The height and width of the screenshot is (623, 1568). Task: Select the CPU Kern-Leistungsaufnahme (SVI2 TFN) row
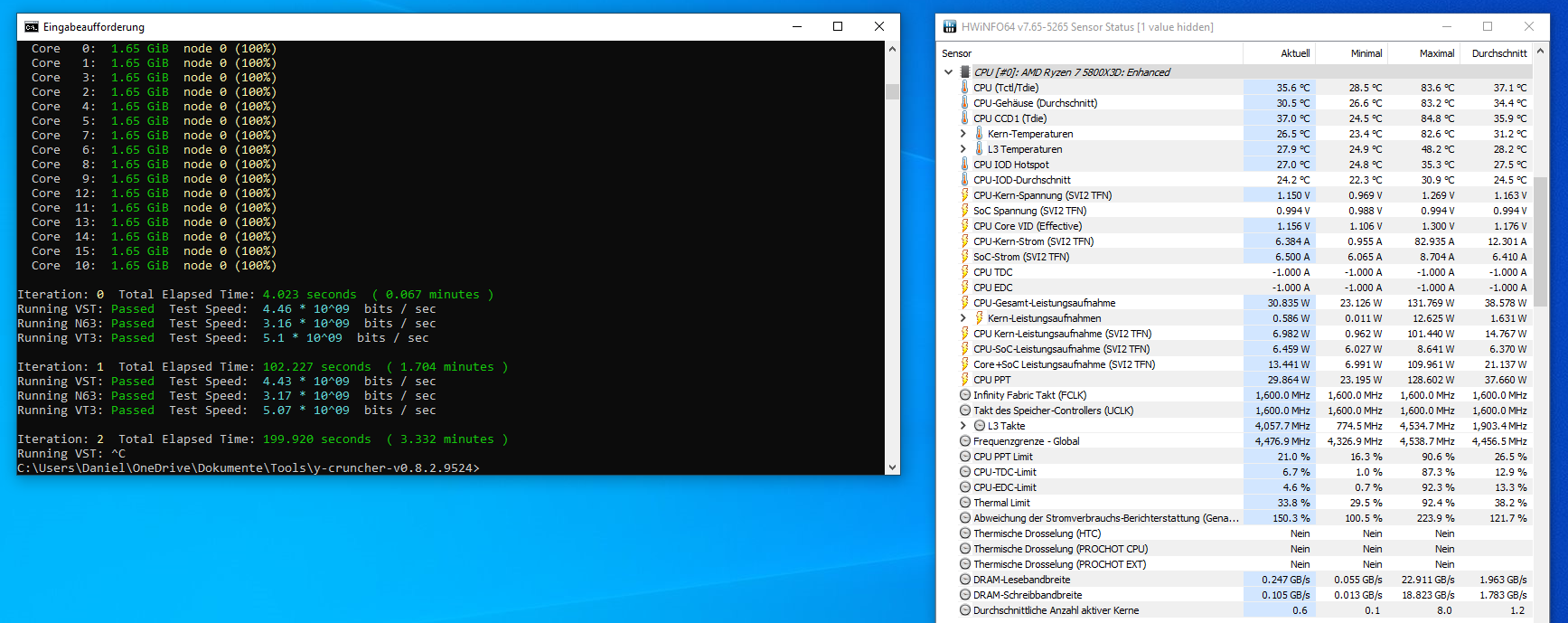1235,334
